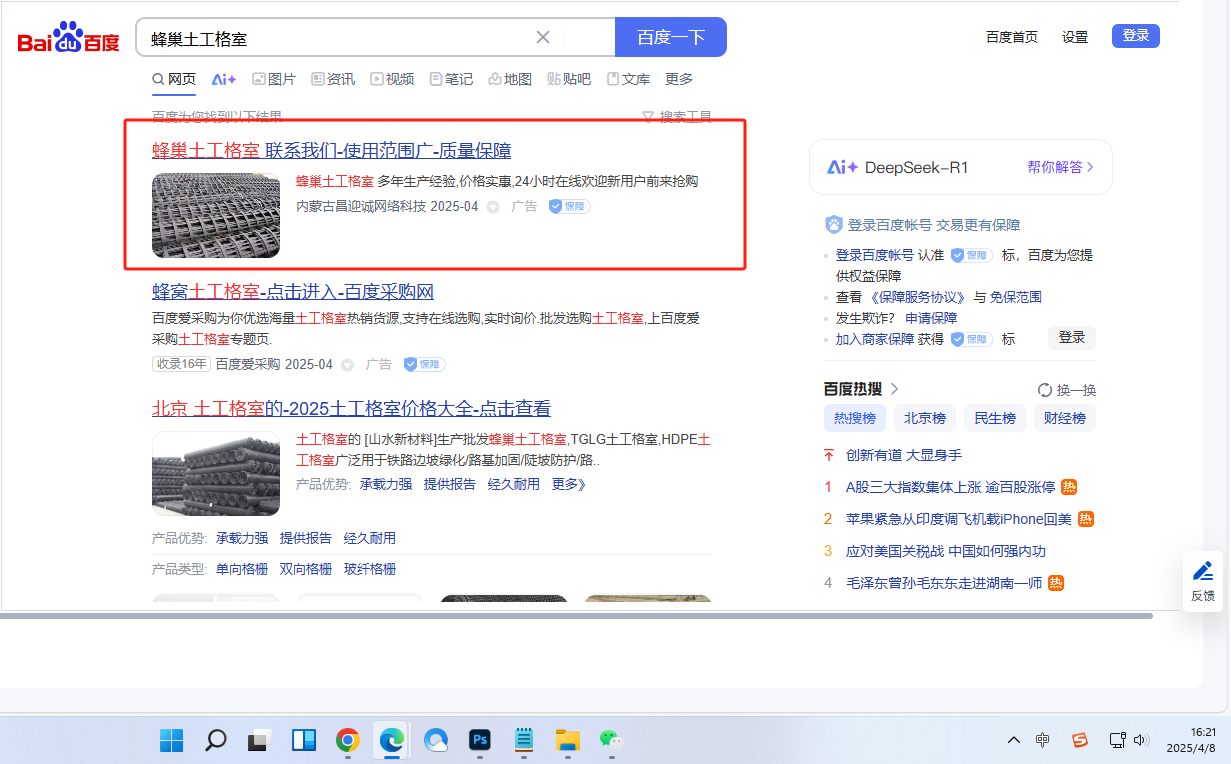This screenshot has height=764, width=1231.
Task: Click the 反馈 feedback pencil icon
Action: coord(1203,571)
